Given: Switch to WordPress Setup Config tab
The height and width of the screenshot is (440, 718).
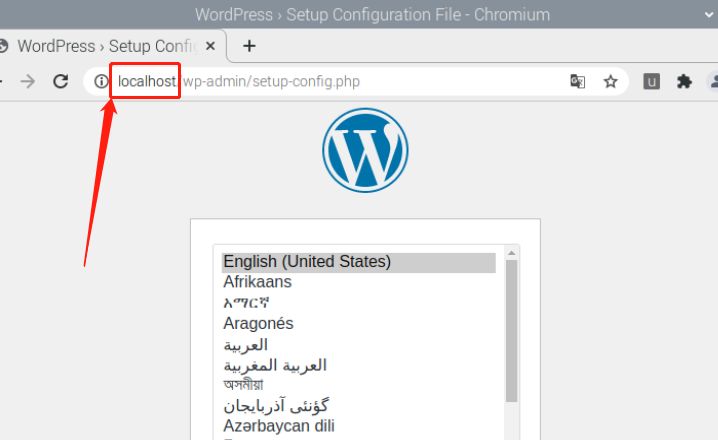Looking at the screenshot, I should tap(110, 46).
